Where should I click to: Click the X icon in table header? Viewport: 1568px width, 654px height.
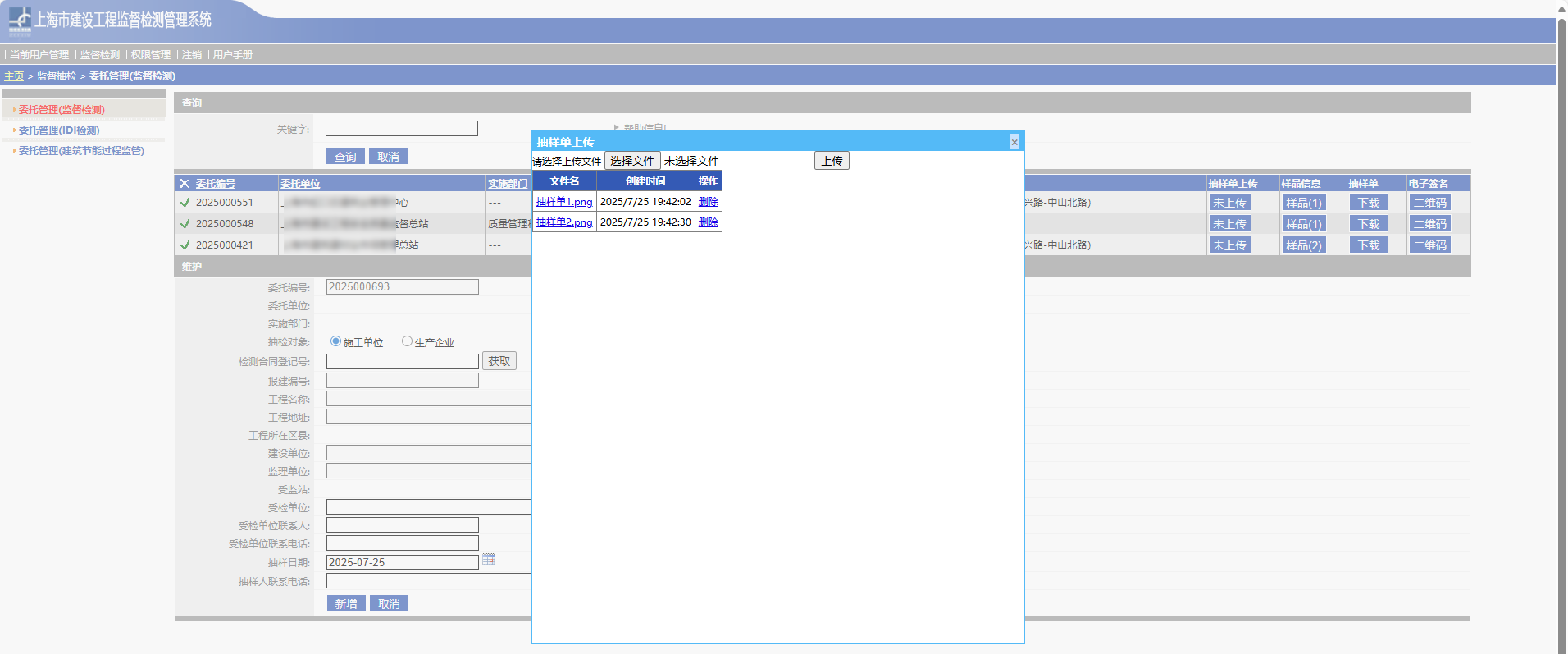pos(185,184)
